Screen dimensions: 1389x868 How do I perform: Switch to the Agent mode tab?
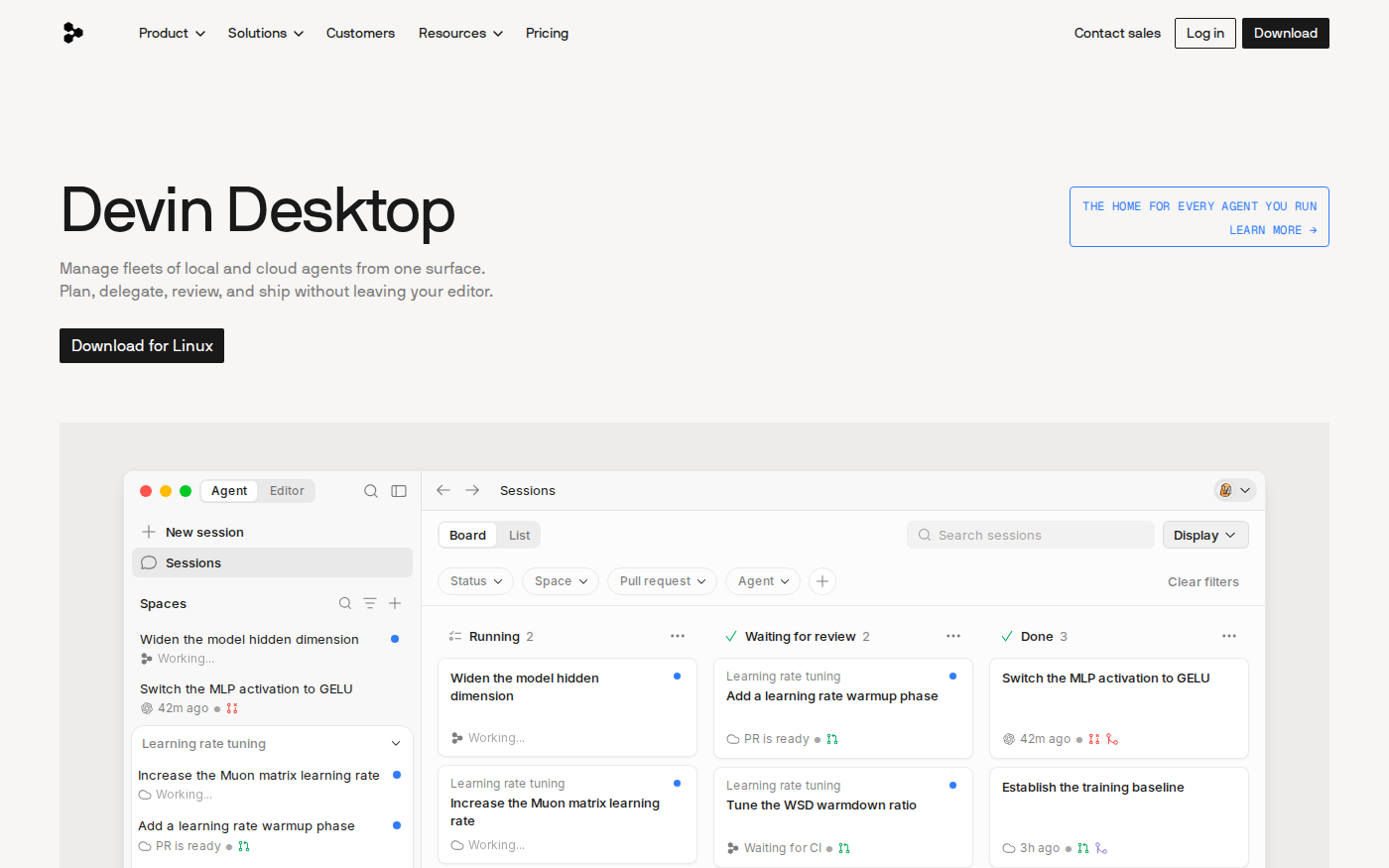pyautogui.click(x=229, y=491)
